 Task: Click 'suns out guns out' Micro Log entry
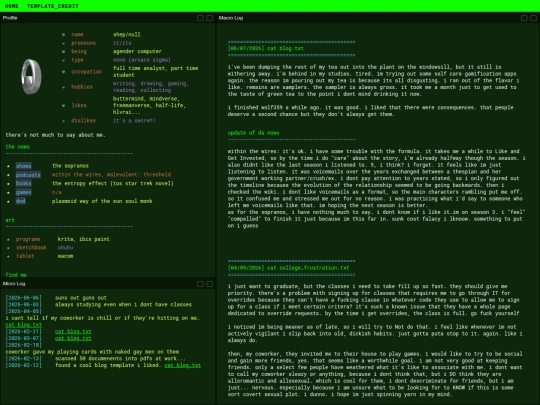pyautogui.click(x=81, y=298)
